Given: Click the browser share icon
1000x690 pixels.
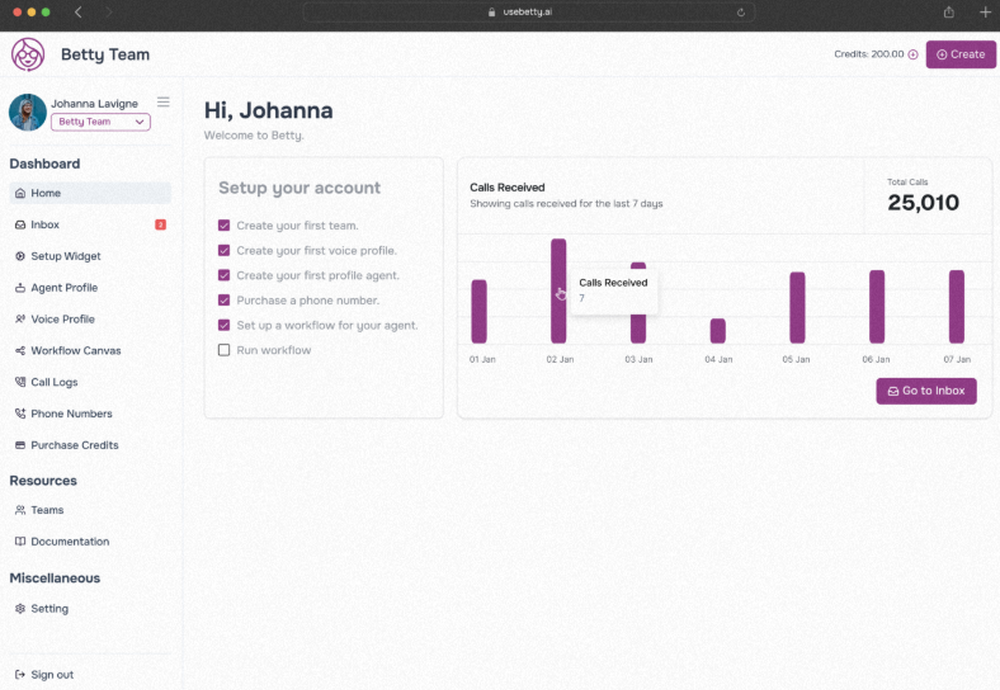Looking at the screenshot, I should click(x=949, y=12).
